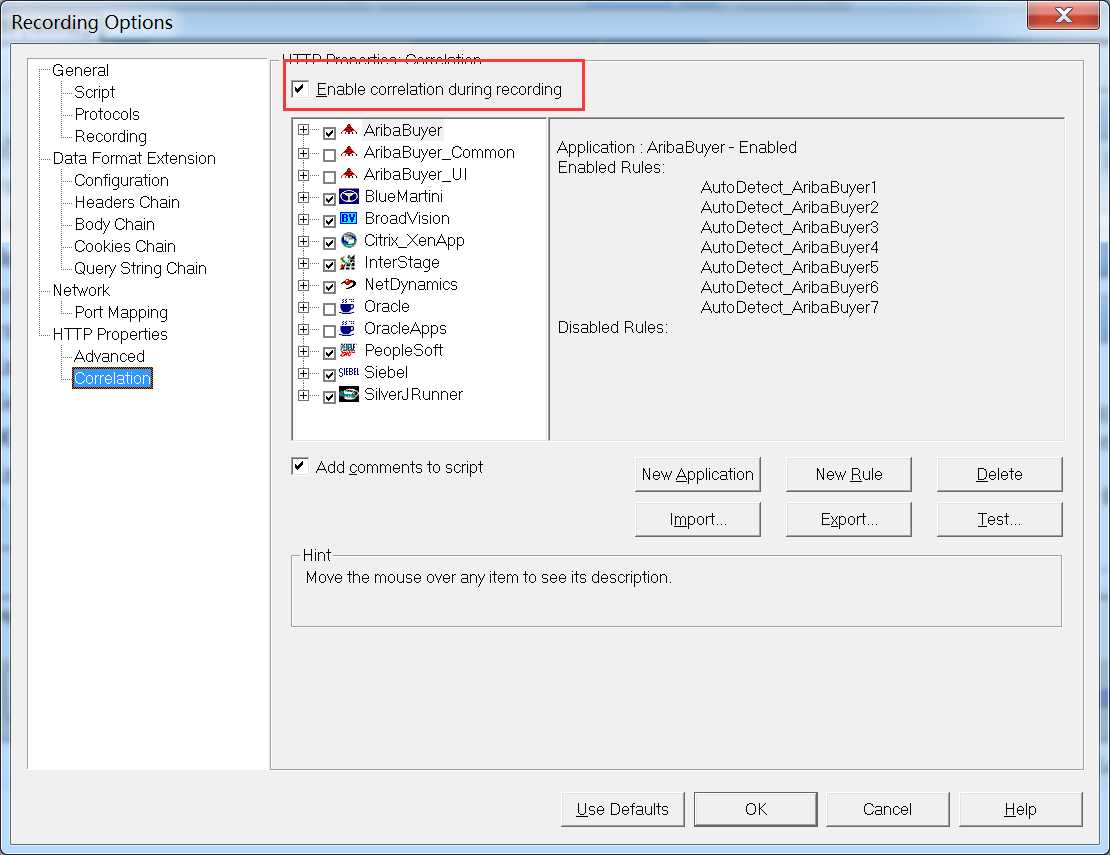The height and width of the screenshot is (855, 1110).
Task: Open Advanced under HTTP Properties
Action: [109, 356]
